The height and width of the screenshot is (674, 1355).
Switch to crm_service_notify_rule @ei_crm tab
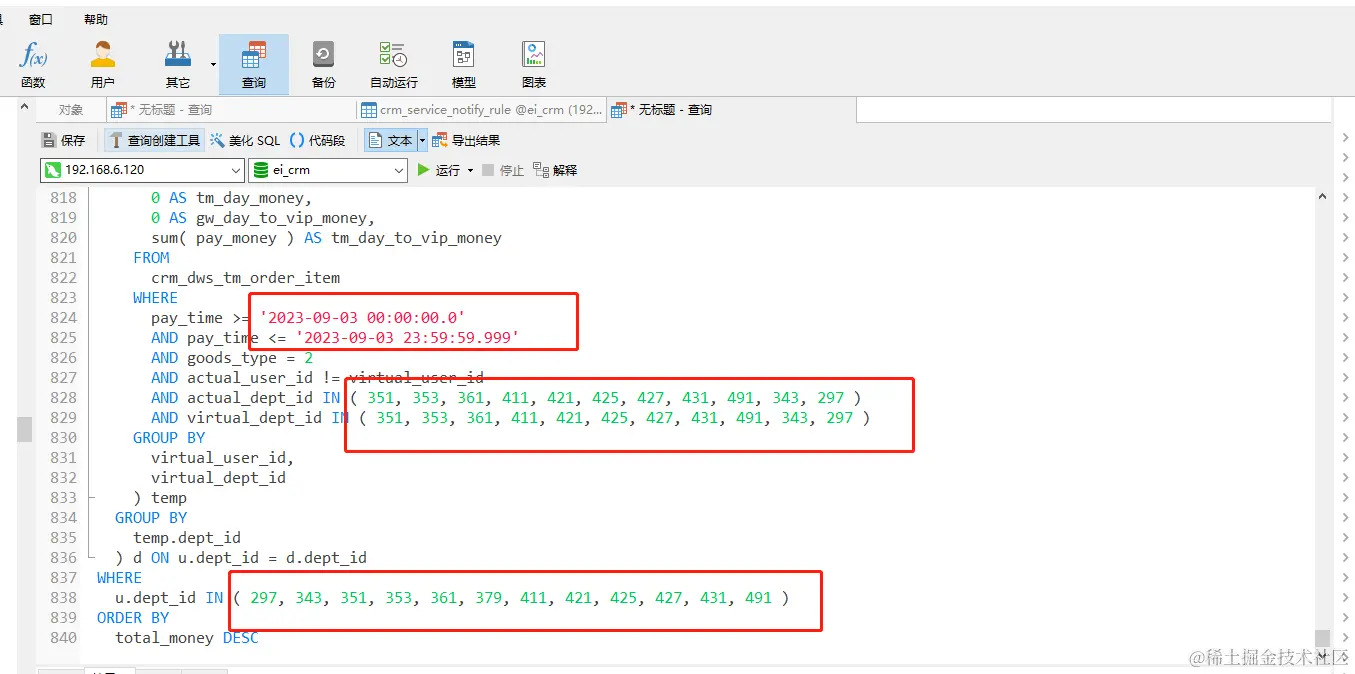tap(481, 110)
